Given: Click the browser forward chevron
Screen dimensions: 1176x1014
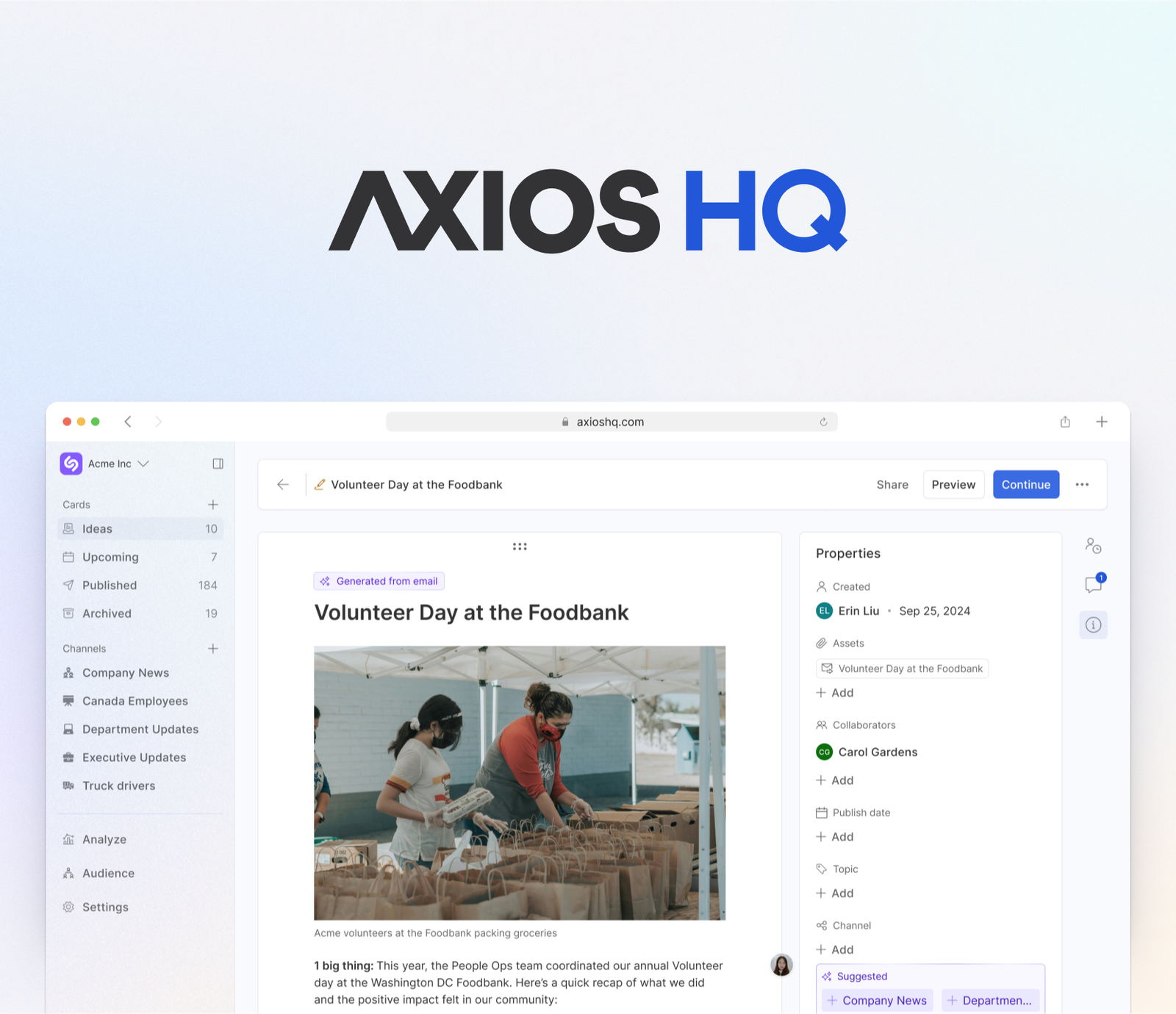Looking at the screenshot, I should (158, 422).
